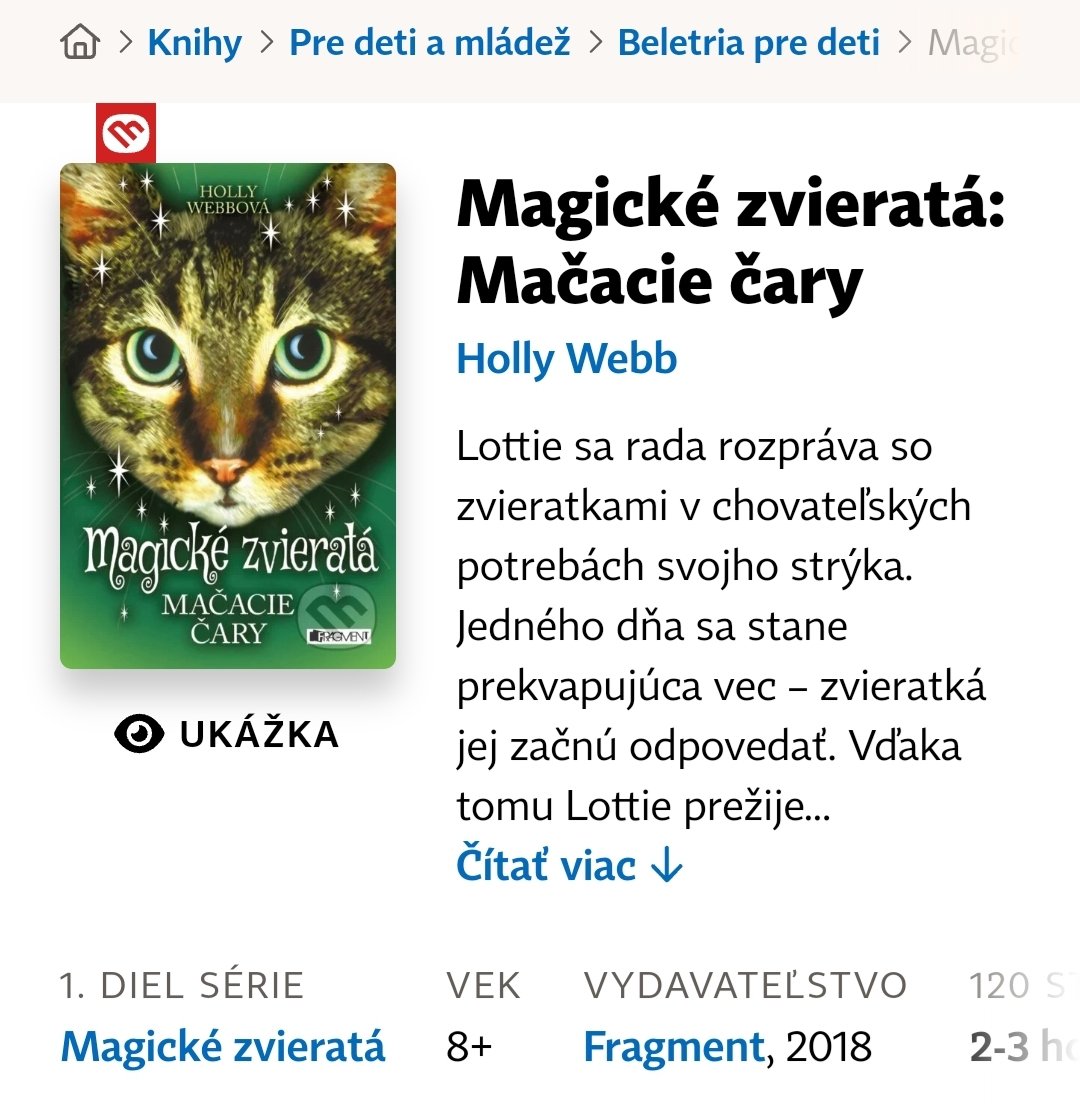Click the chevron after Knihy

266,43
